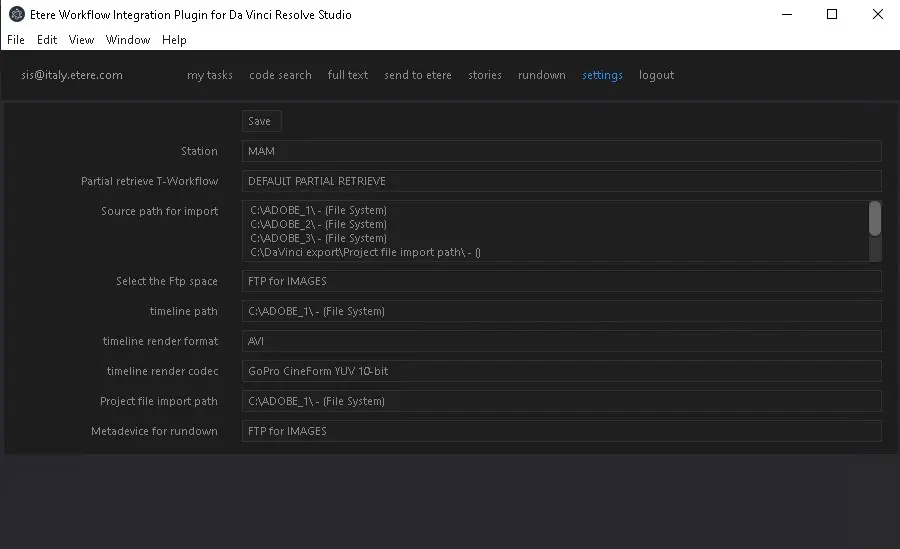The image size is (900, 549).
Task: Open the Help menu
Action: tap(174, 40)
